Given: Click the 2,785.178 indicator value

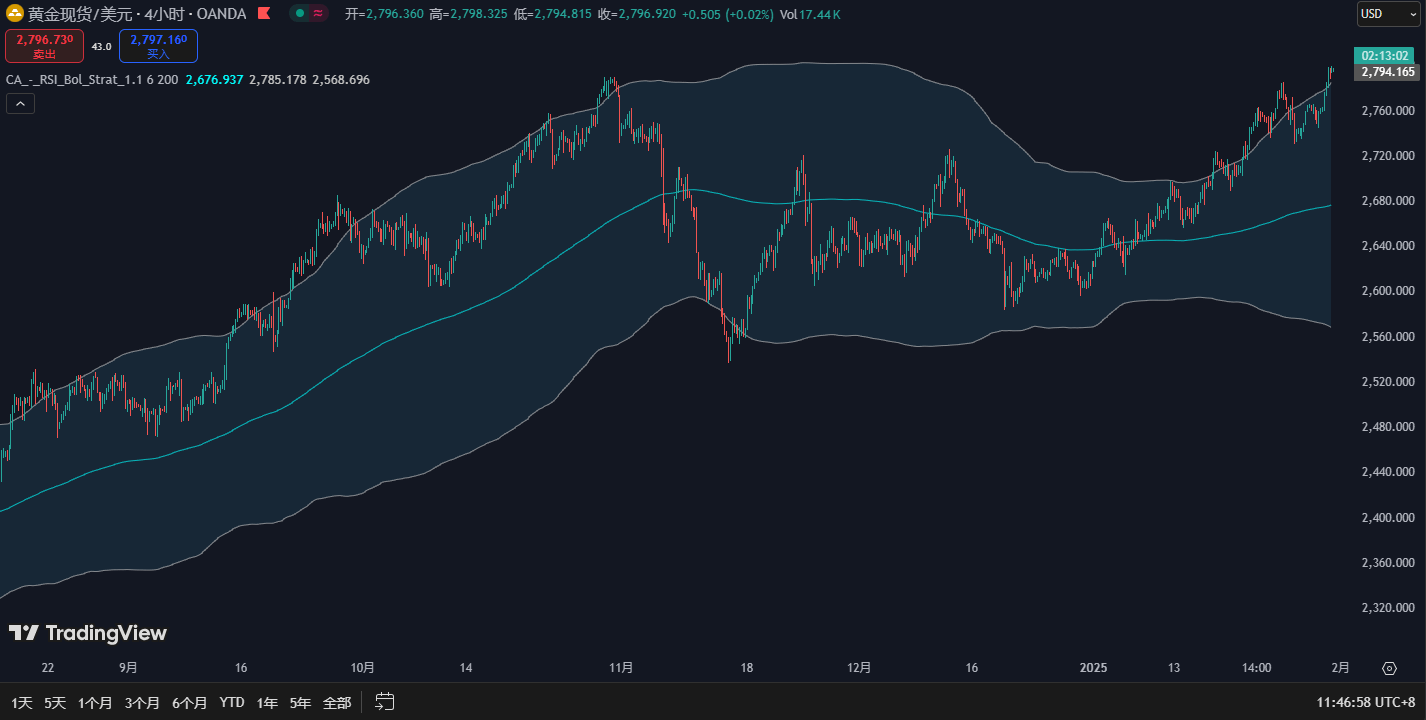Looking at the screenshot, I should coord(278,79).
